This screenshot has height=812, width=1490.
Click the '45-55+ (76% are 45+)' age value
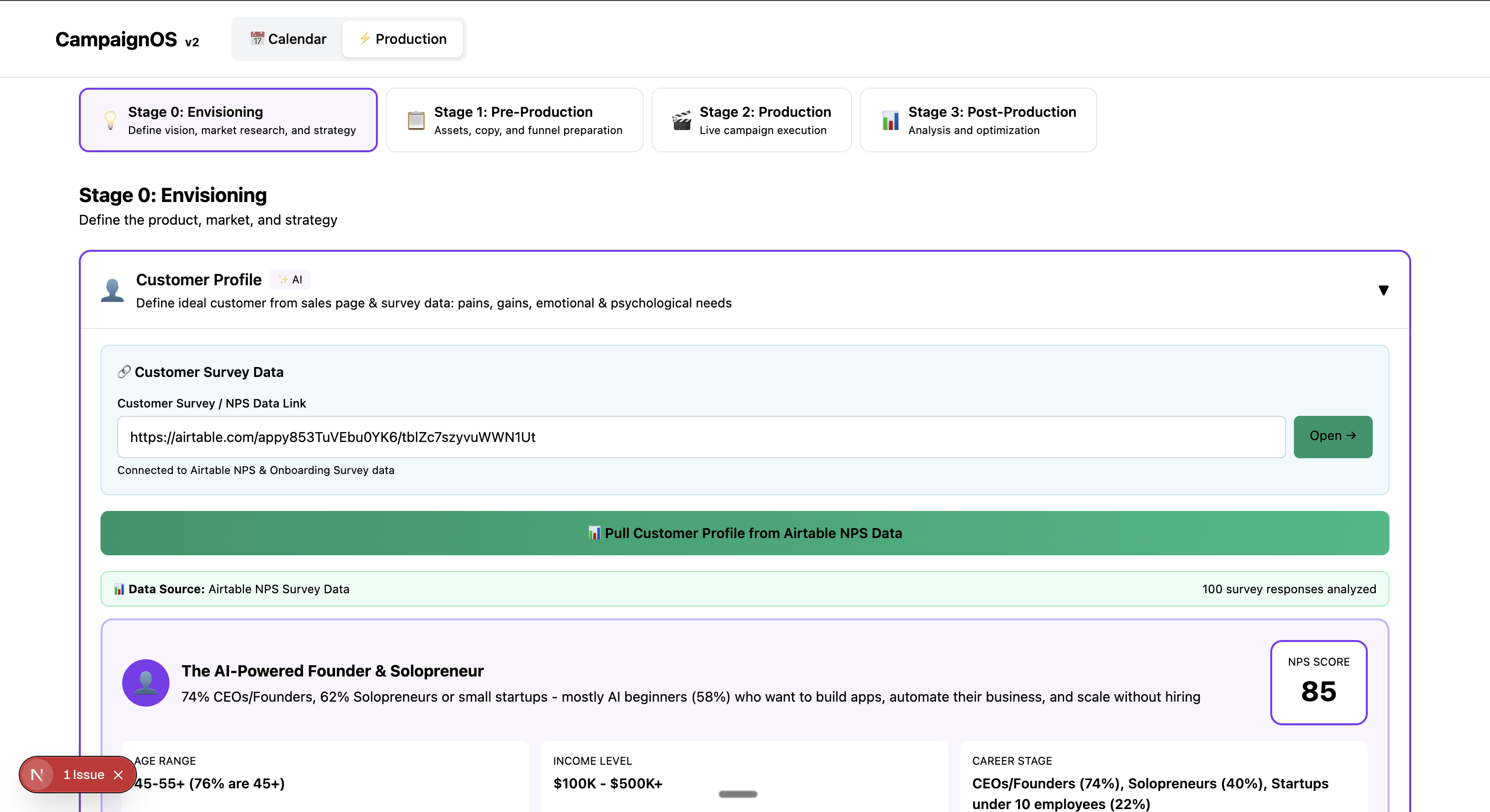coord(209,783)
